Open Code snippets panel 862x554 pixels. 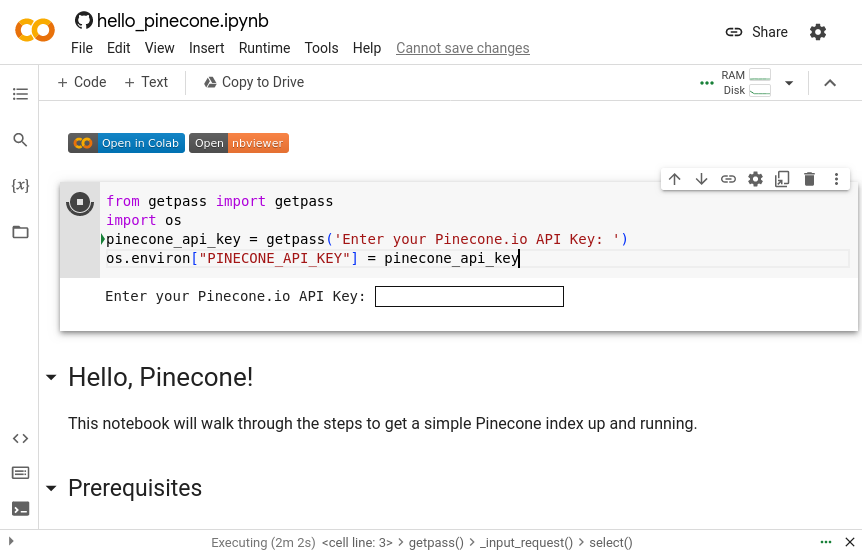(x=20, y=438)
